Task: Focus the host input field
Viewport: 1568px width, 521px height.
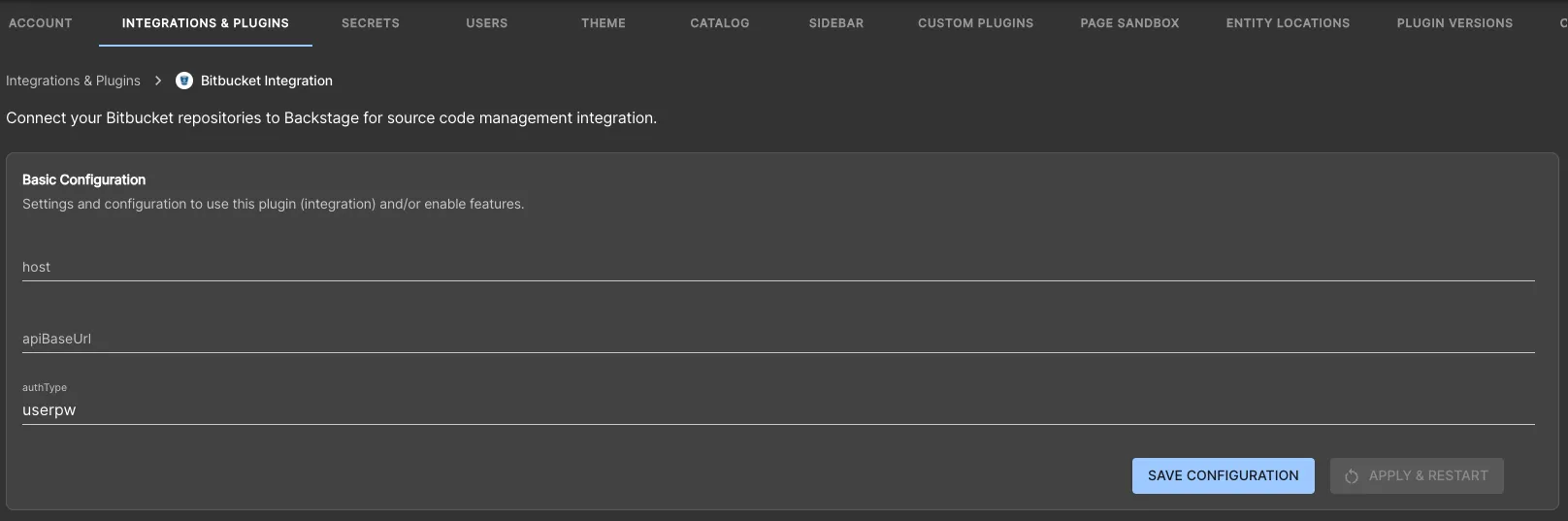Action: pos(778,267)
